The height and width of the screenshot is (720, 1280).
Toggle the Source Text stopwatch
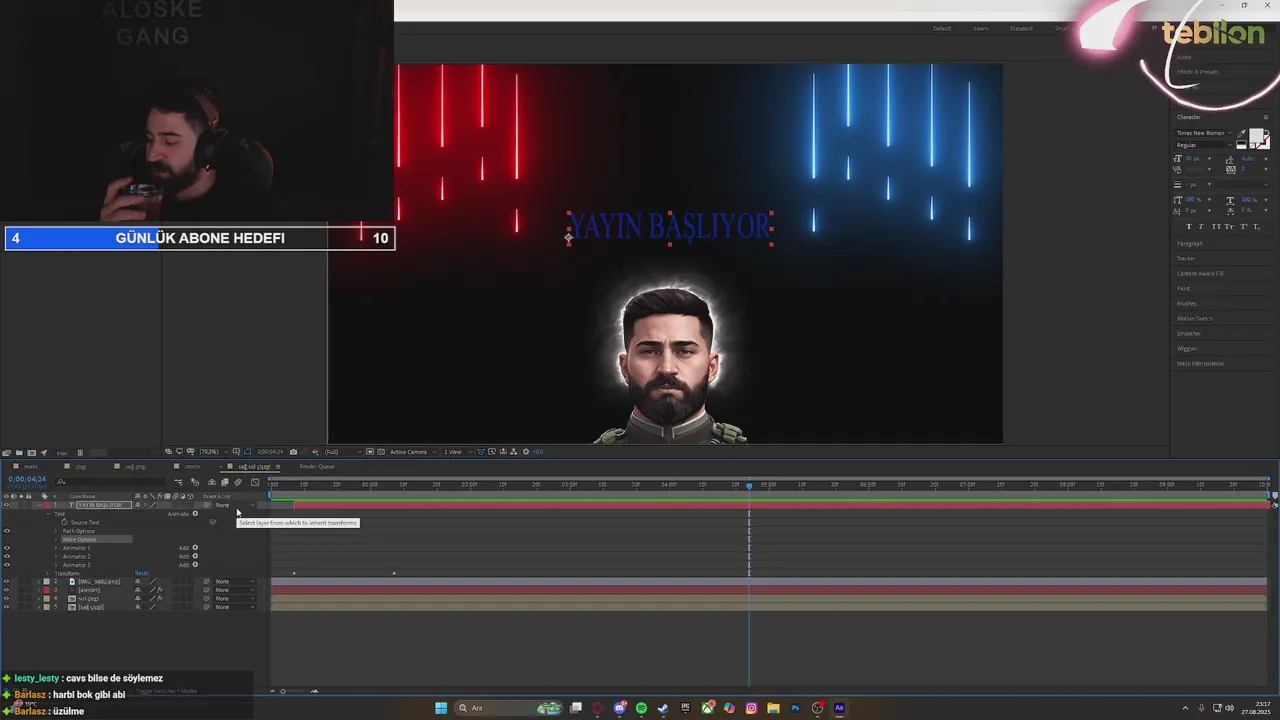pos(64,522)
